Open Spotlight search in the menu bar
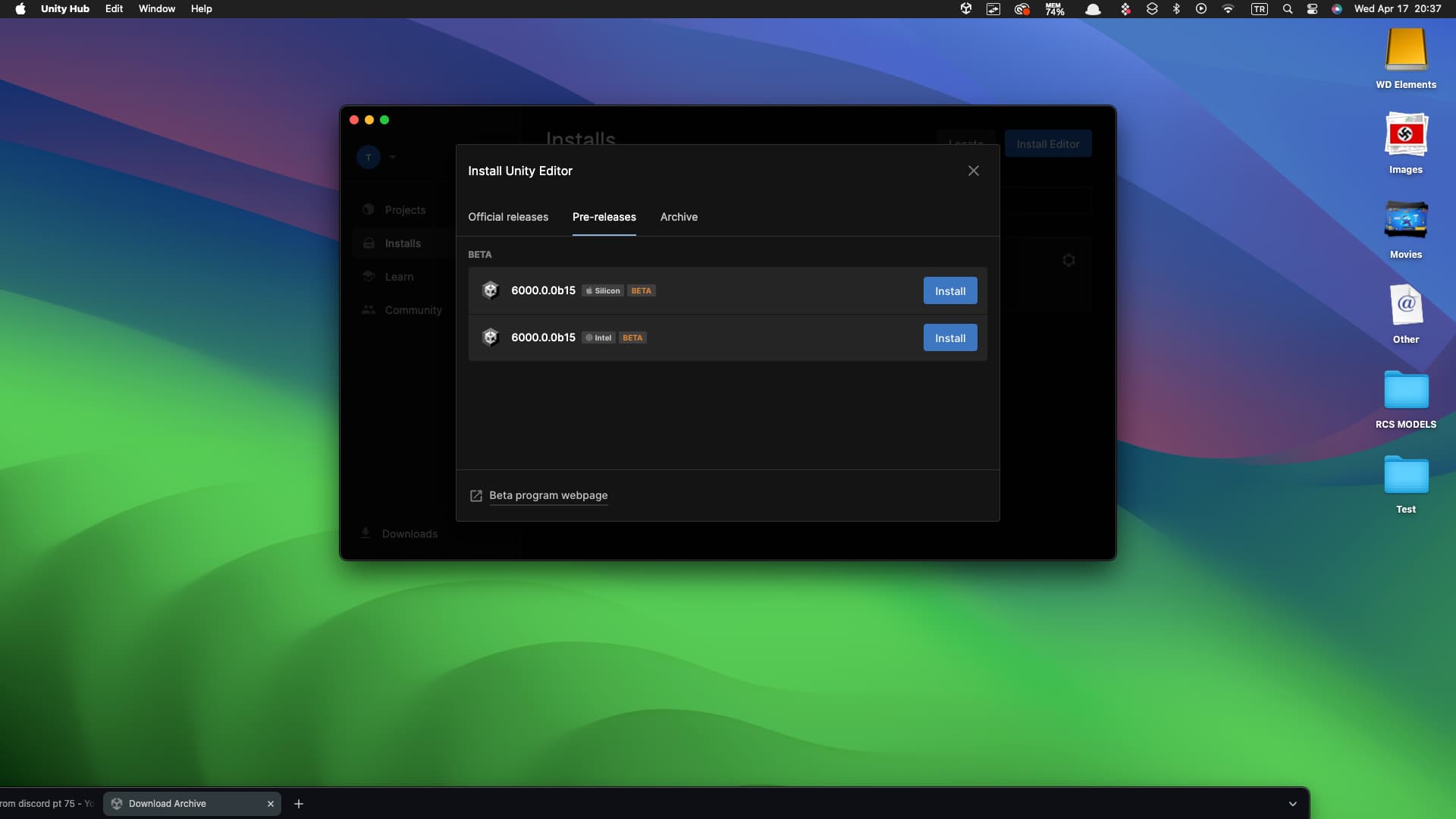This screenshot has width=1456, height=819. point(1287,9)
